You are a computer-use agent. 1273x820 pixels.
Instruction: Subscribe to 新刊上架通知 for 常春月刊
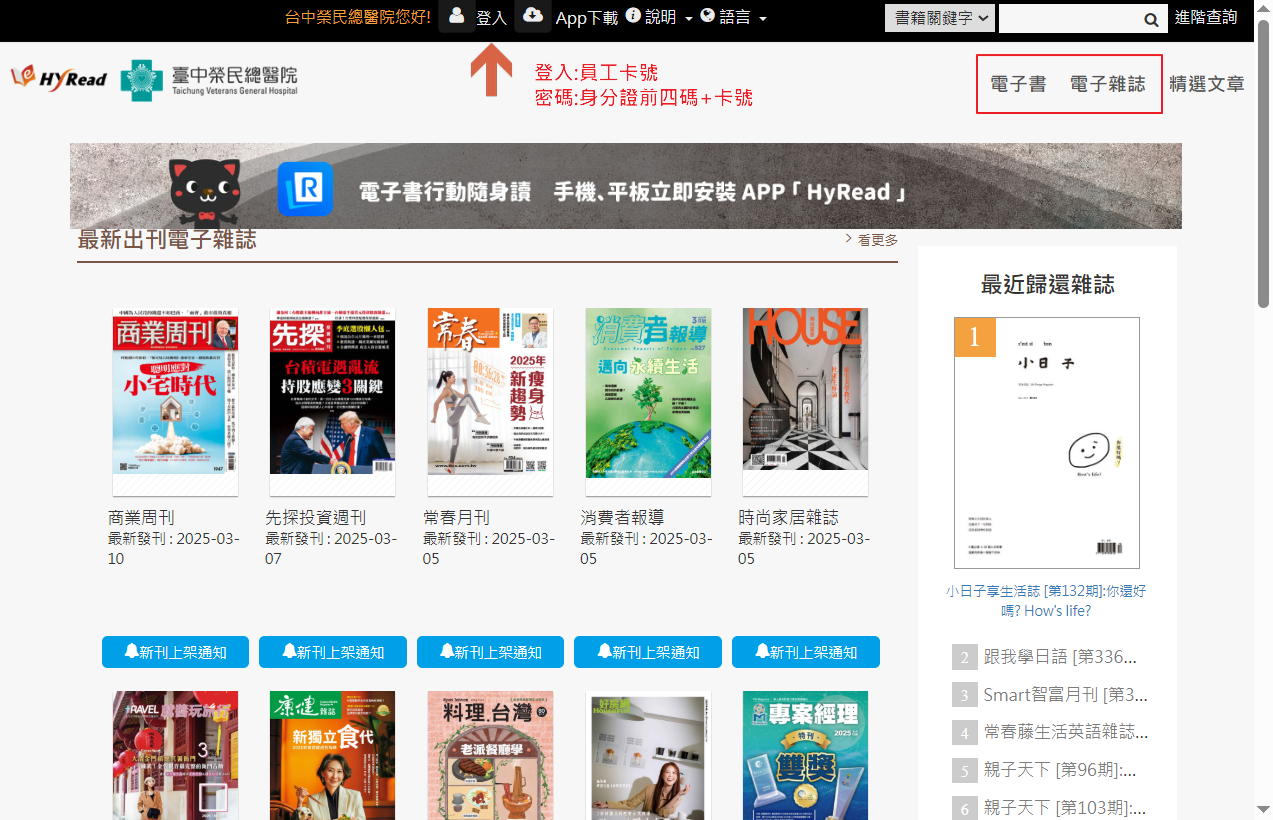491,652
